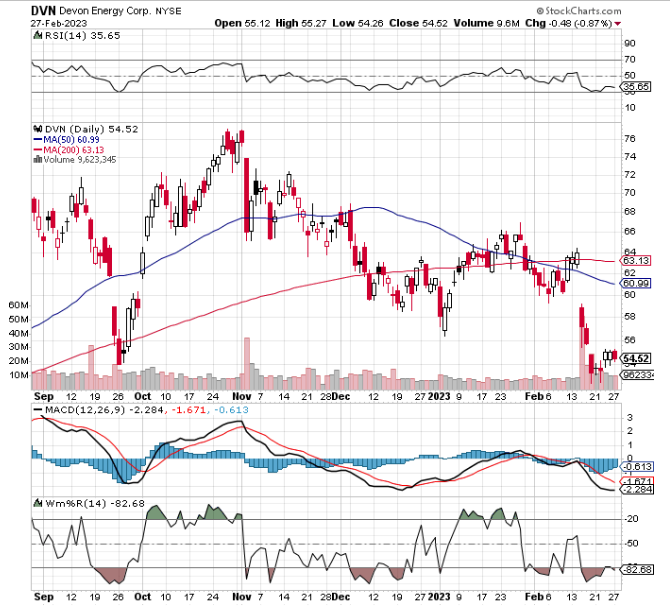Click the 60.99 MA(50) price tag on the right axis

636,283
